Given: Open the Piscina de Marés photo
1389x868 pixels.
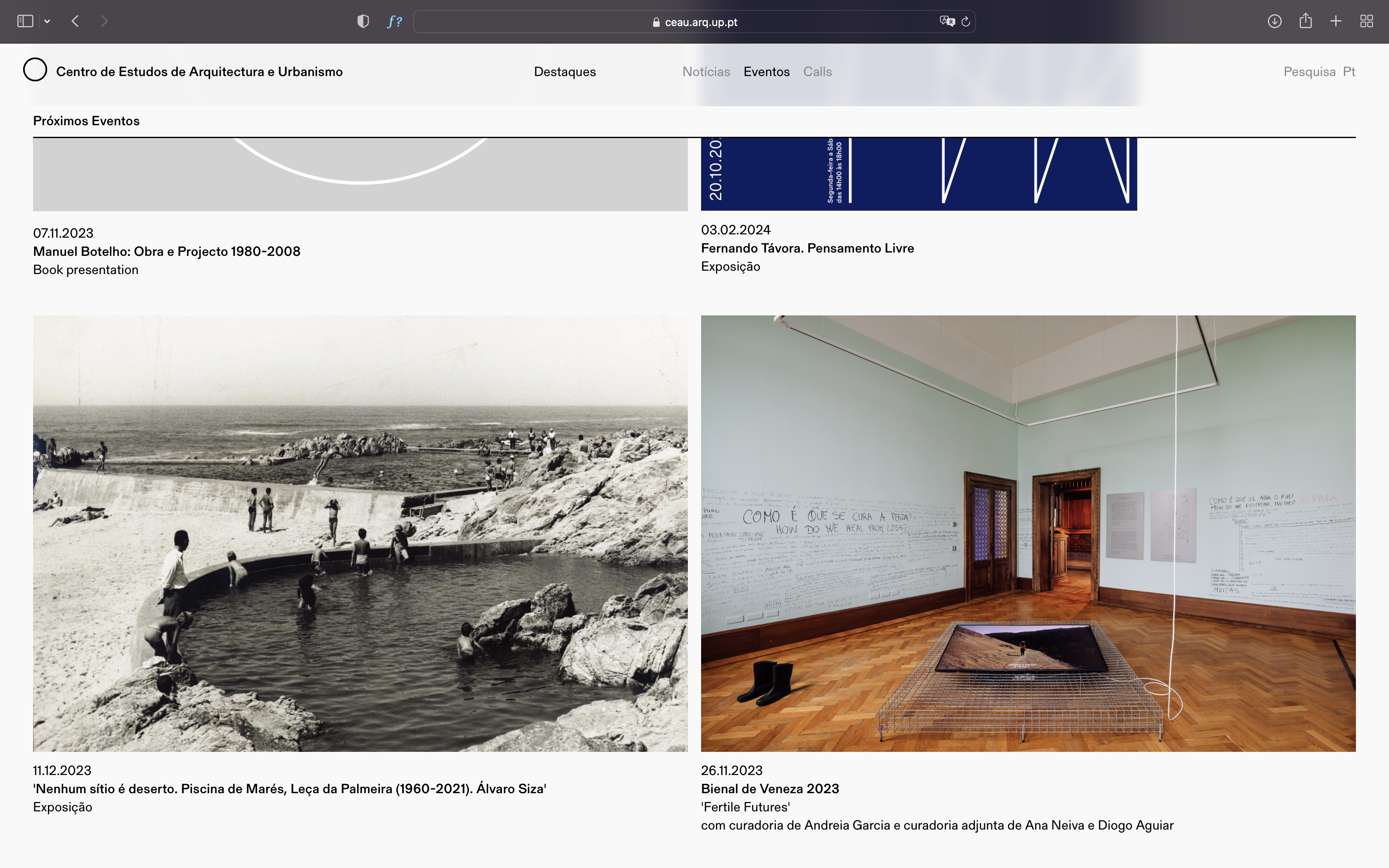Looking at the screenshot, I should (x=360, y=533).
